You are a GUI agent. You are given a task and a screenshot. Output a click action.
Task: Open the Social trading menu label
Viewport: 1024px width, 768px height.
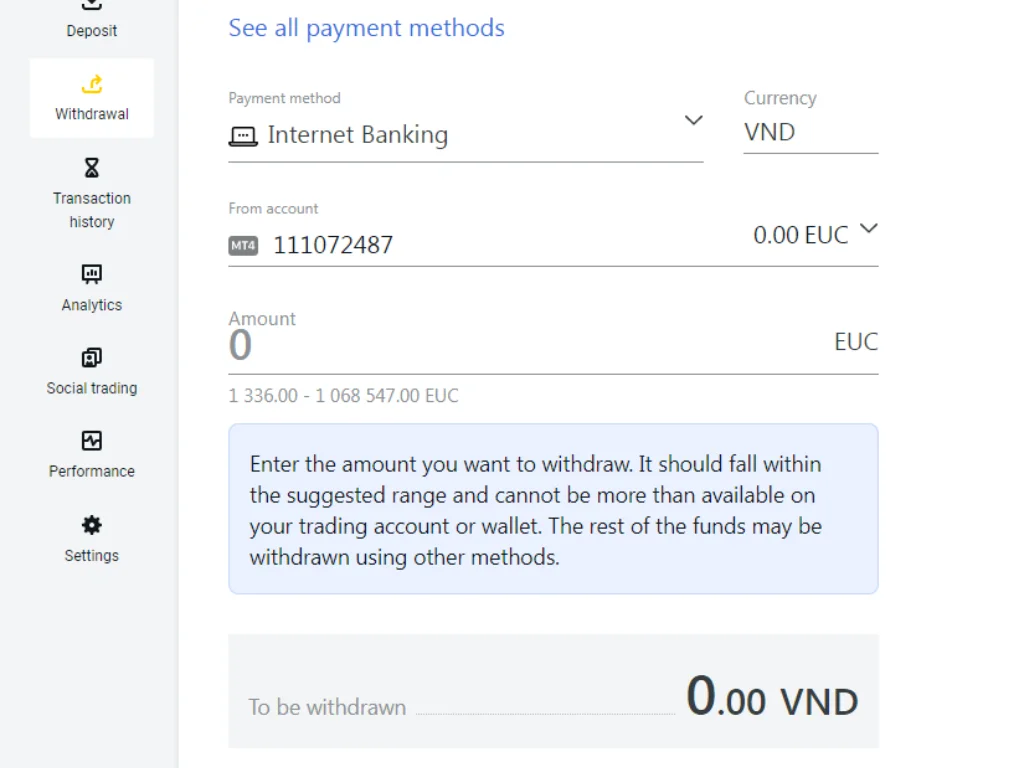coord(92,388)
